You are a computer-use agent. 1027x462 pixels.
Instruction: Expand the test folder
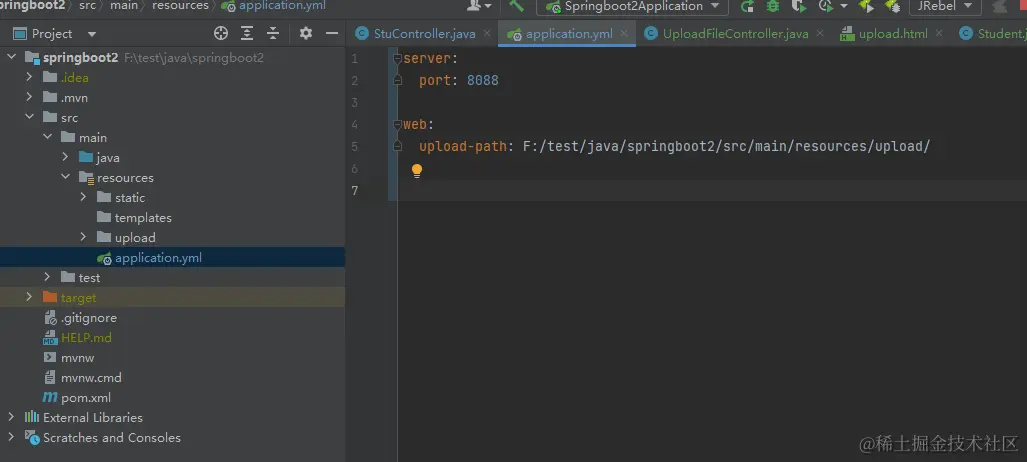point(47,277)
